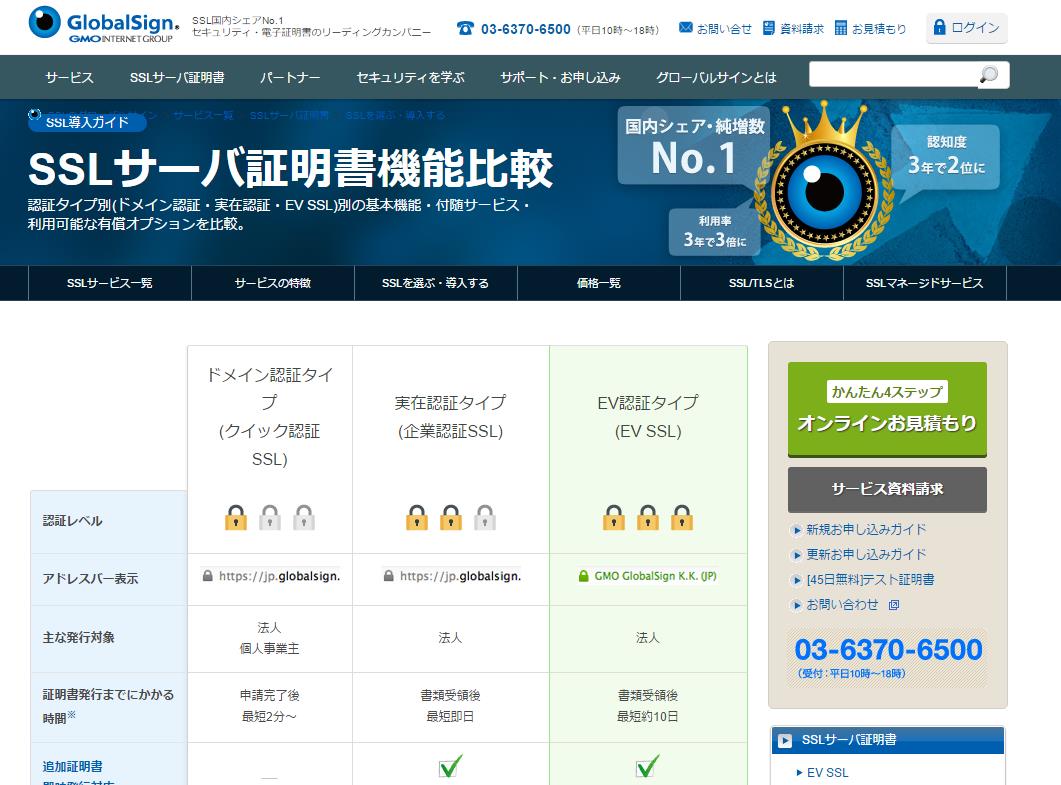This screenshot has height=785, width=1061.
Task: Click the 最短2分～ cell text
Action: tap(269, 717)
